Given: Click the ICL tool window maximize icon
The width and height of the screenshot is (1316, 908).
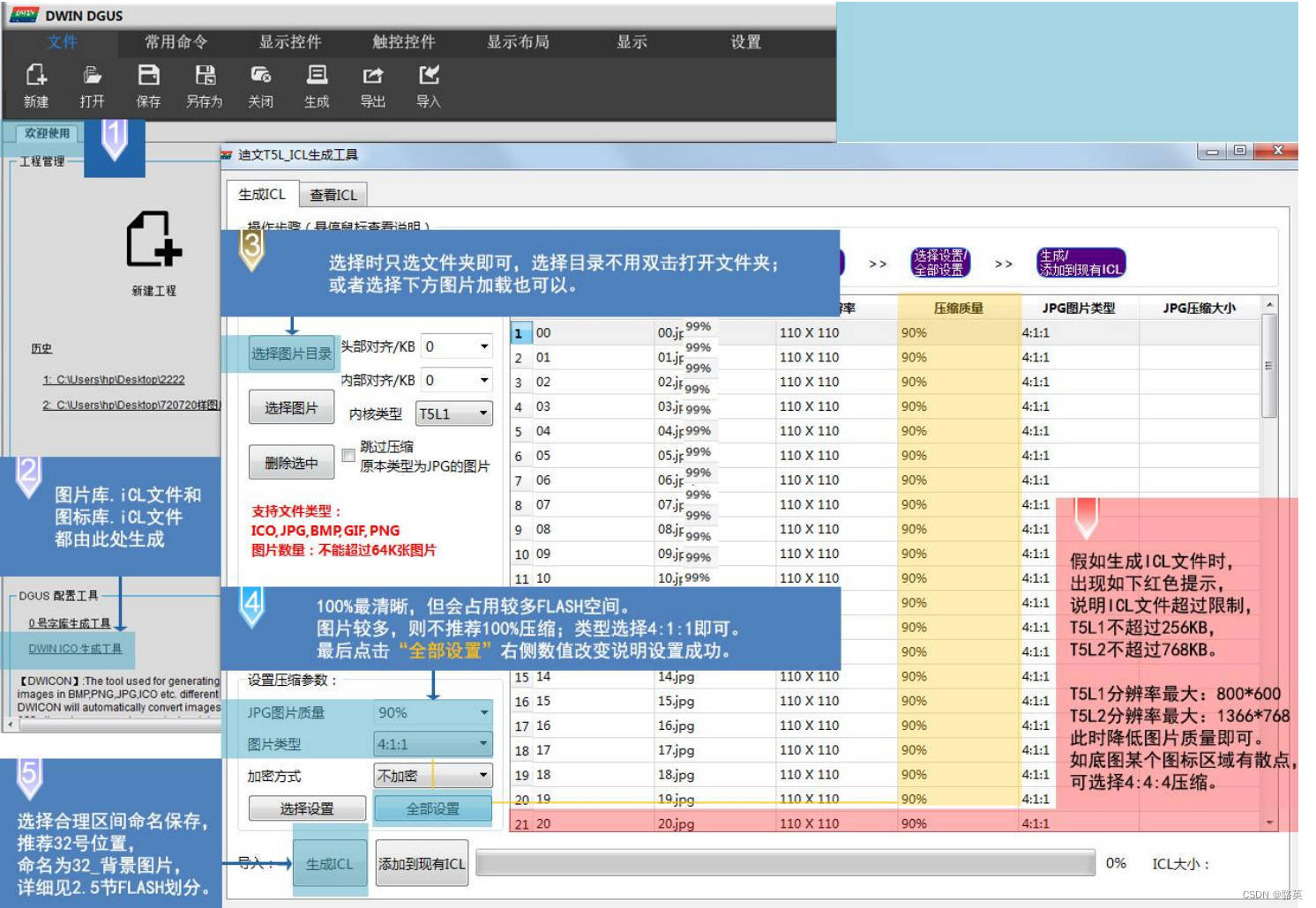Looking at the screenshot, I should [1240, 150].
